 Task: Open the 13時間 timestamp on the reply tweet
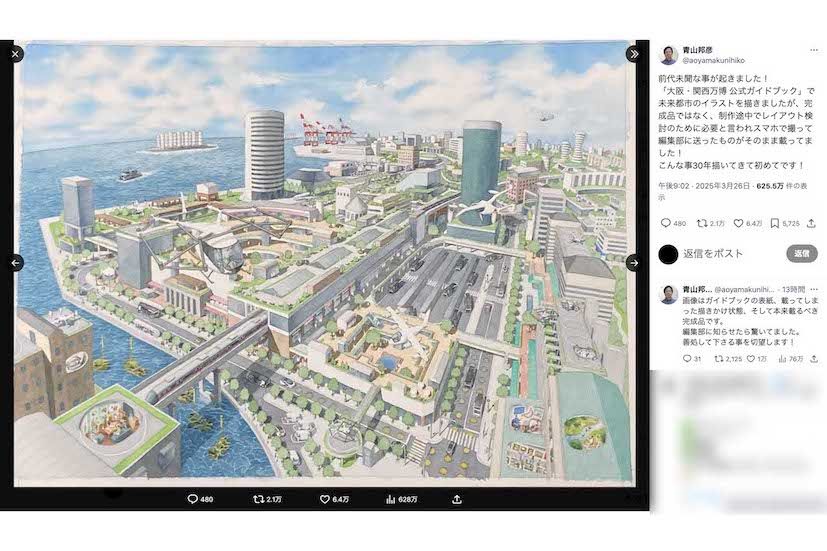coord(793,289)
